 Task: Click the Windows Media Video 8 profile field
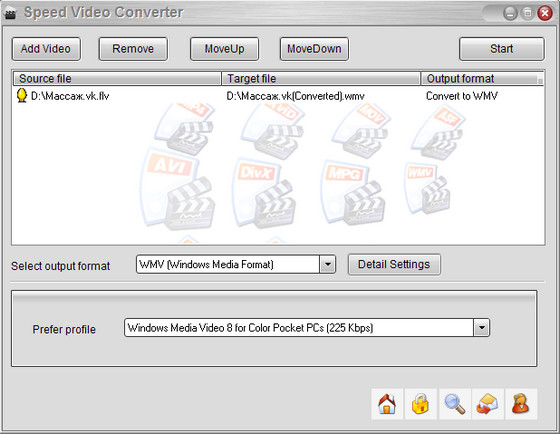point(307,328)
